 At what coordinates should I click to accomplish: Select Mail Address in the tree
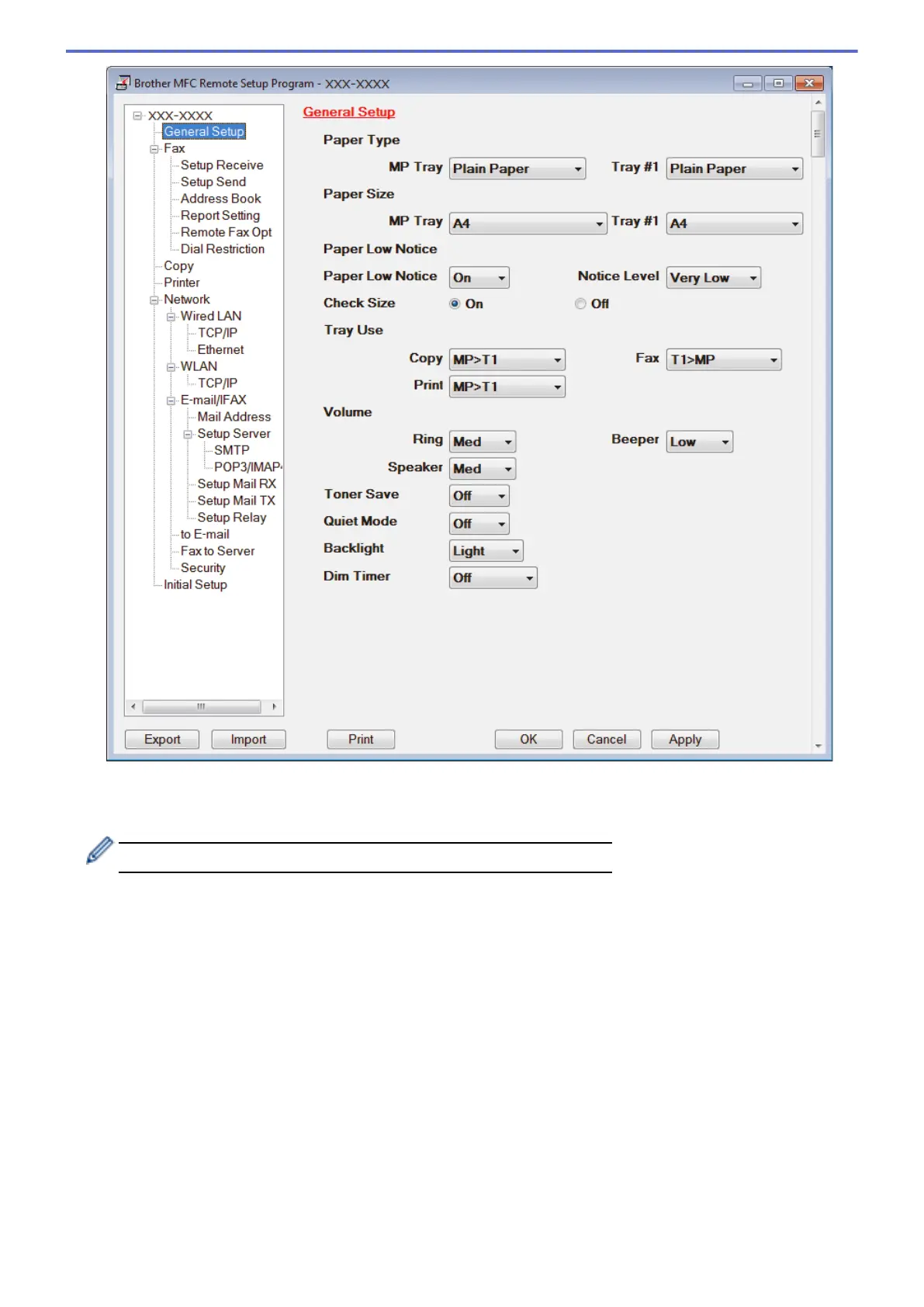234,417
